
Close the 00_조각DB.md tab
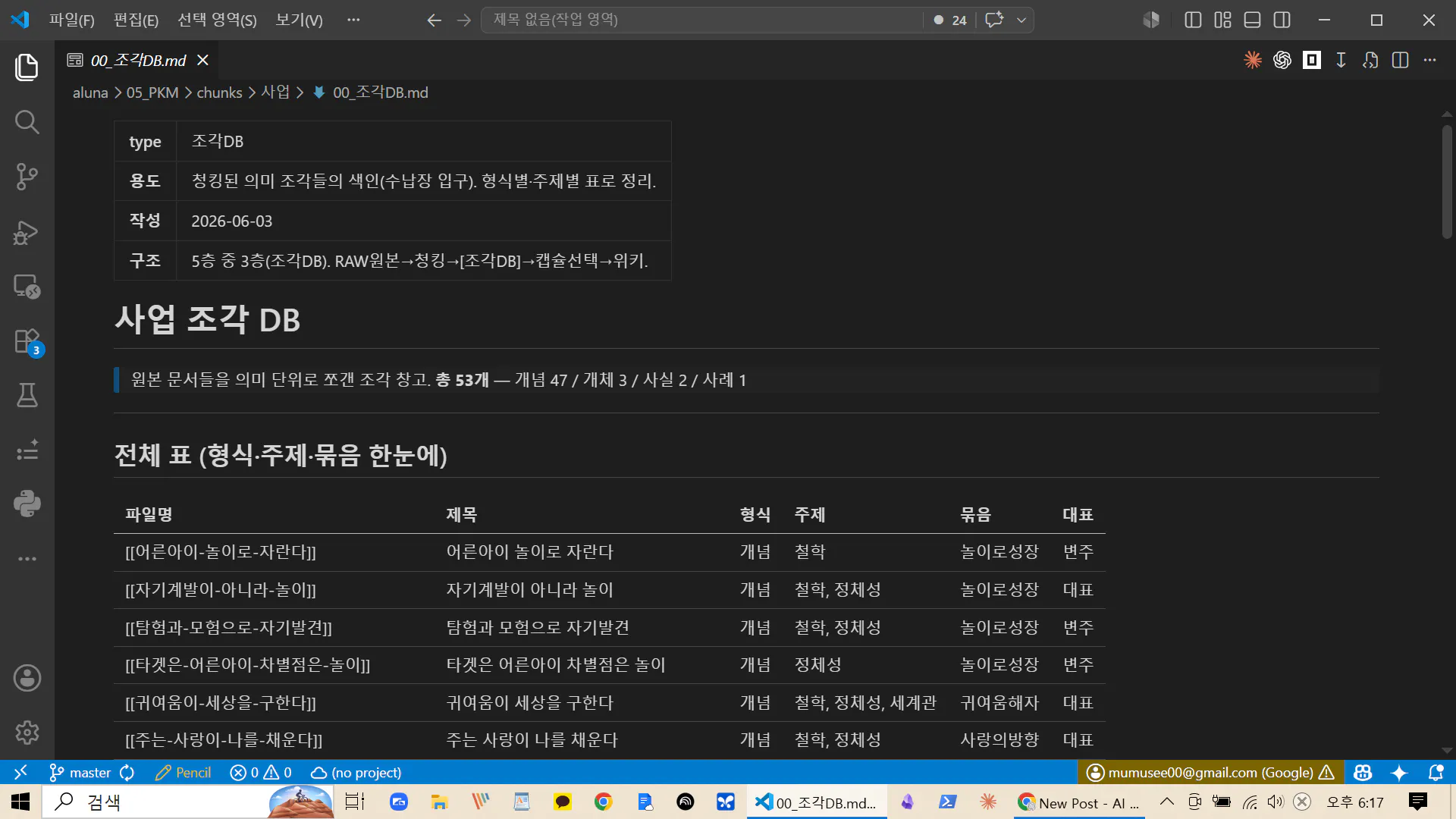tap(202, 60)
